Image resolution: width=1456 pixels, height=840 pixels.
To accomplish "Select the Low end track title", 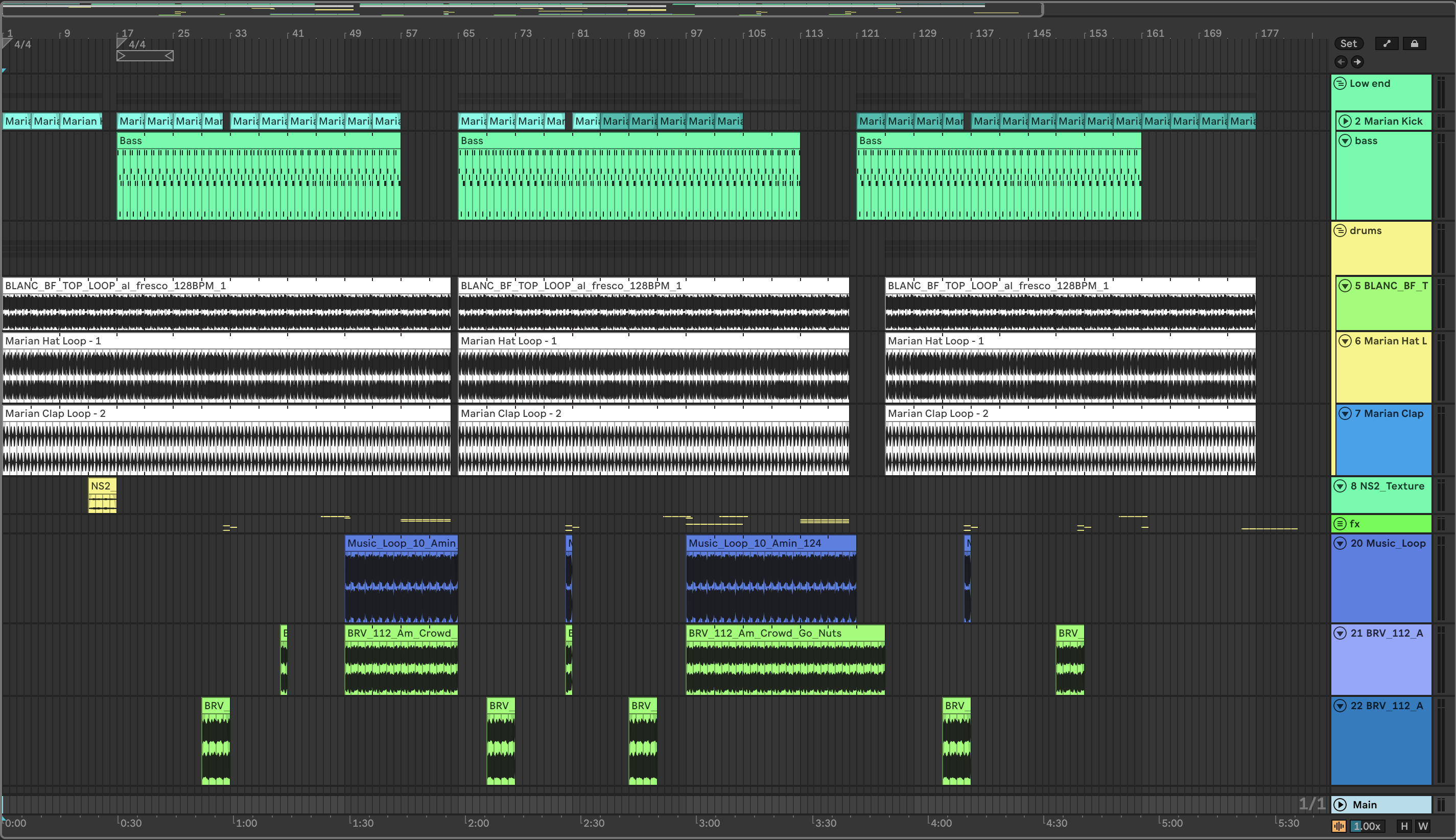I will [x=1370, y=84].
